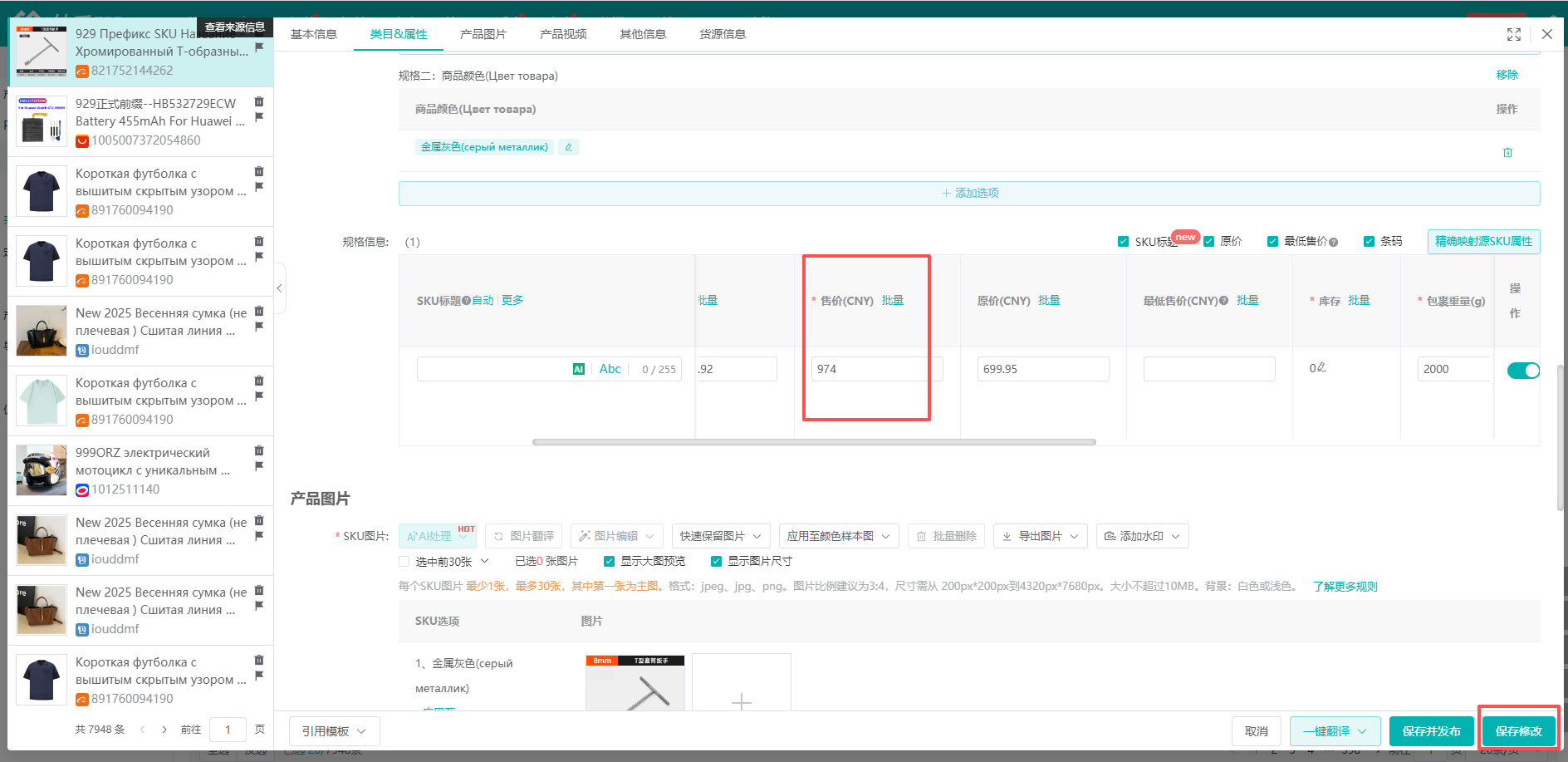Open the 货源信息 tab

pyautogui.click(x=722, y=34)
